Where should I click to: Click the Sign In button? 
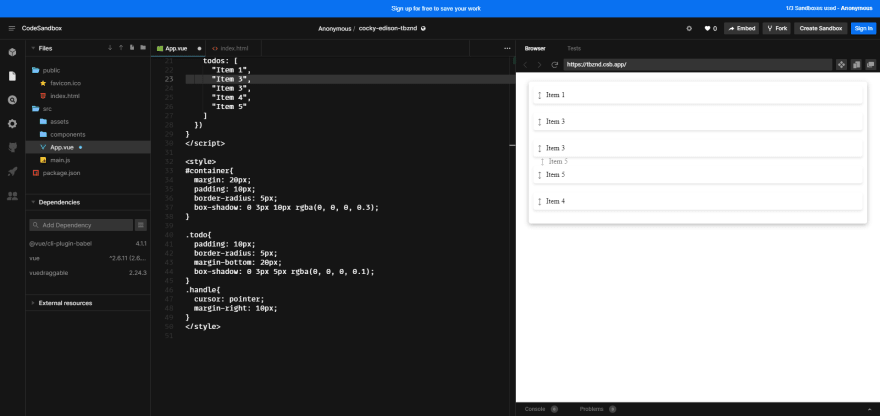coord(863,28)
